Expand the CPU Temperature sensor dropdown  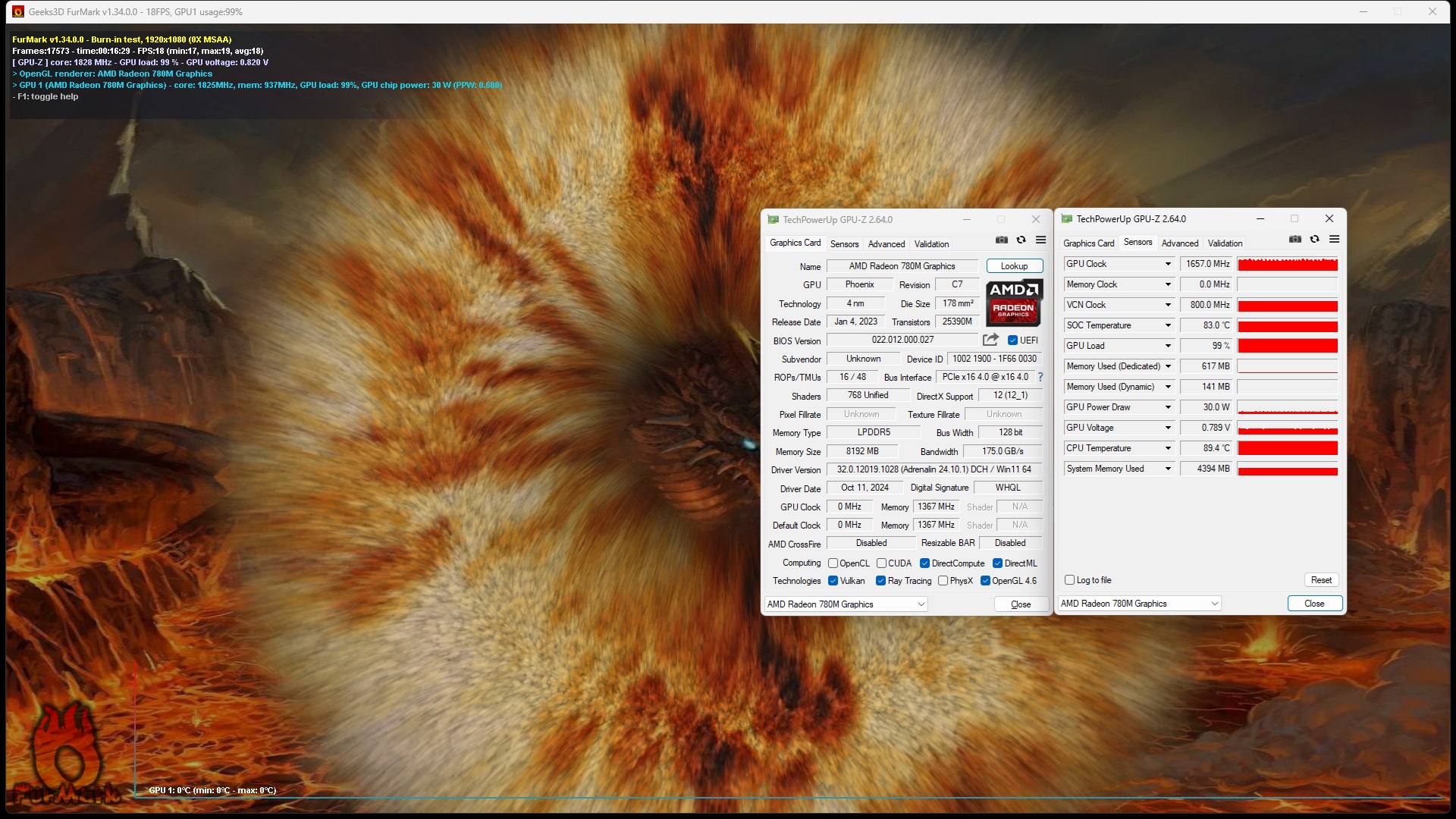pos(1168,448)
